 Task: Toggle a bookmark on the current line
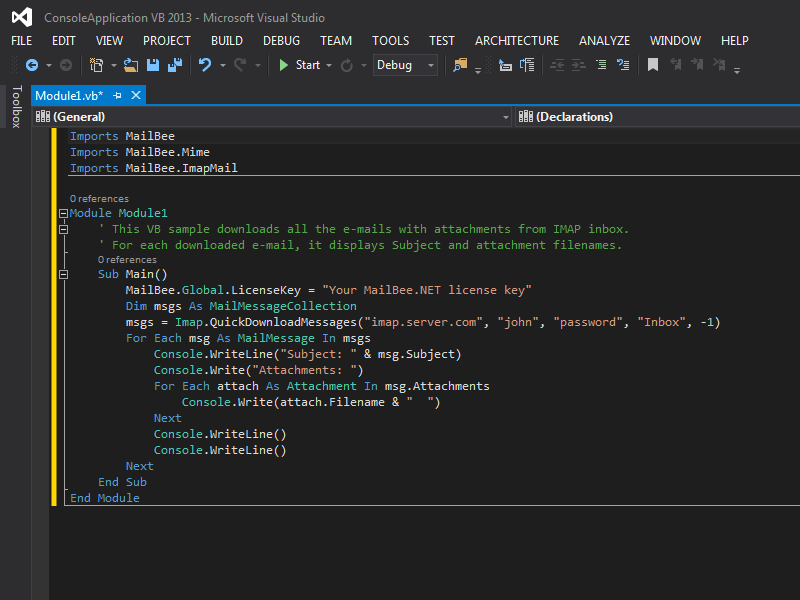(652, 65)
